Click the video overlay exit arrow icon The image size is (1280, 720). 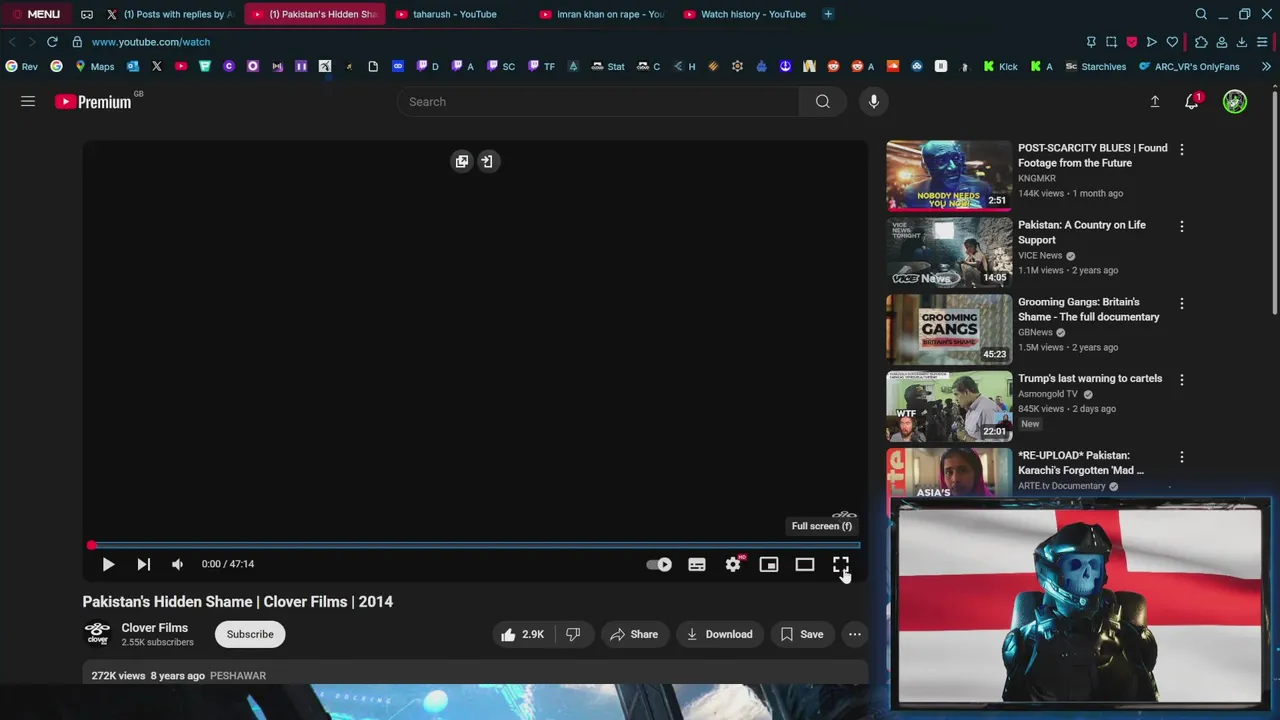[x=487, y=161]
